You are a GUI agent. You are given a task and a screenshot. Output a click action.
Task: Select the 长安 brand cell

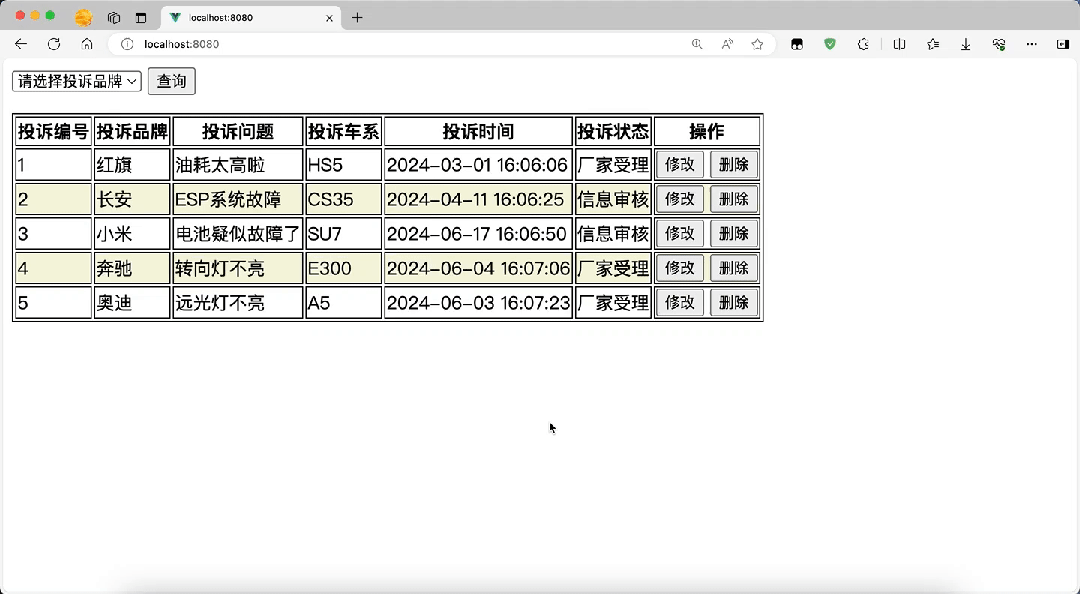[x=132, y=199]
